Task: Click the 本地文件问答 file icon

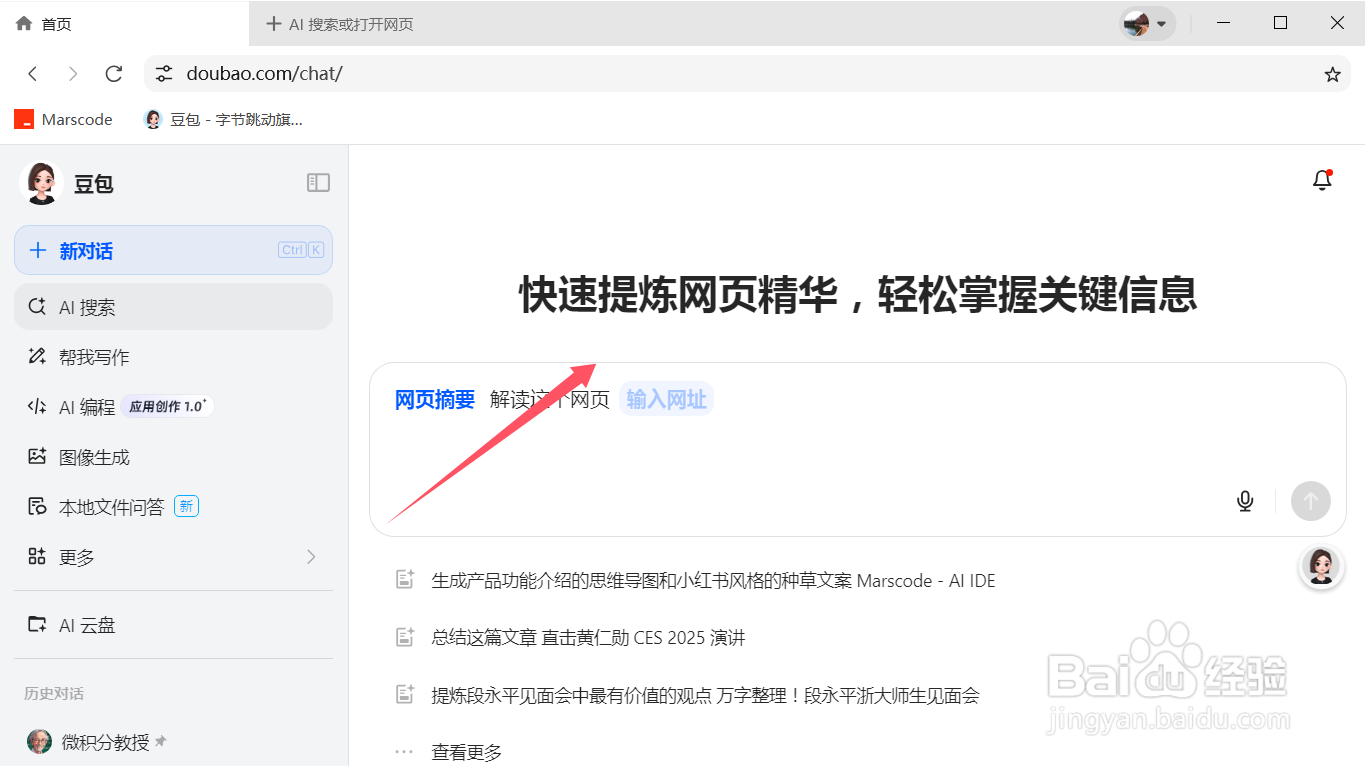Action: 37,507
